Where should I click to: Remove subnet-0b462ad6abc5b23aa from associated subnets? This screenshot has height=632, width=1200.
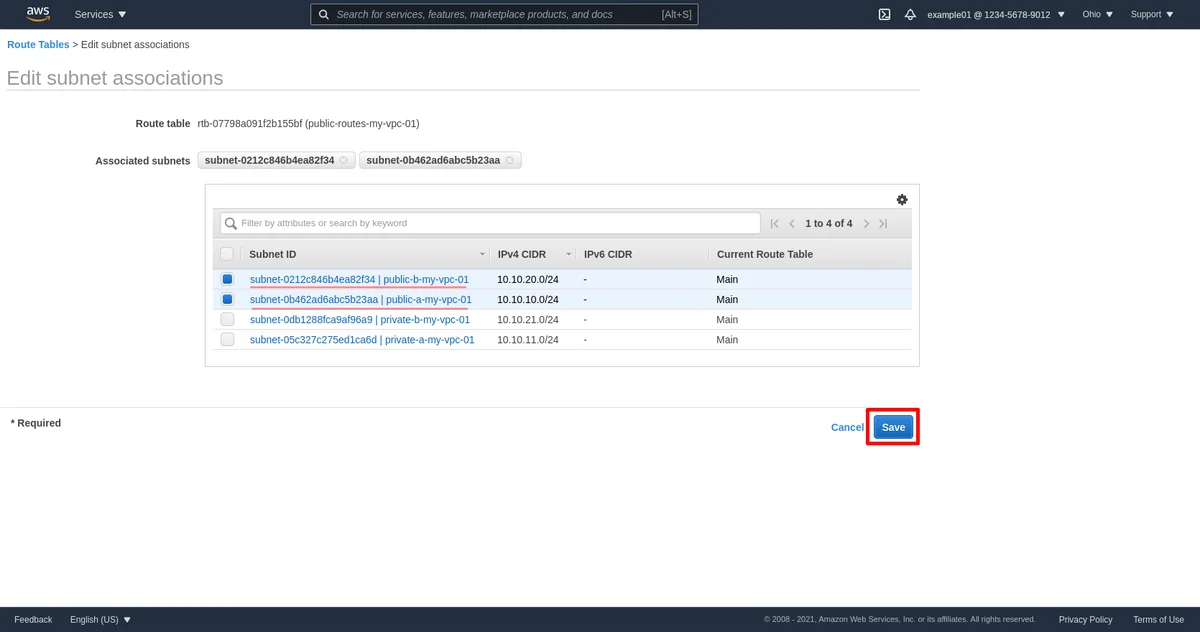tap(510, 161)
